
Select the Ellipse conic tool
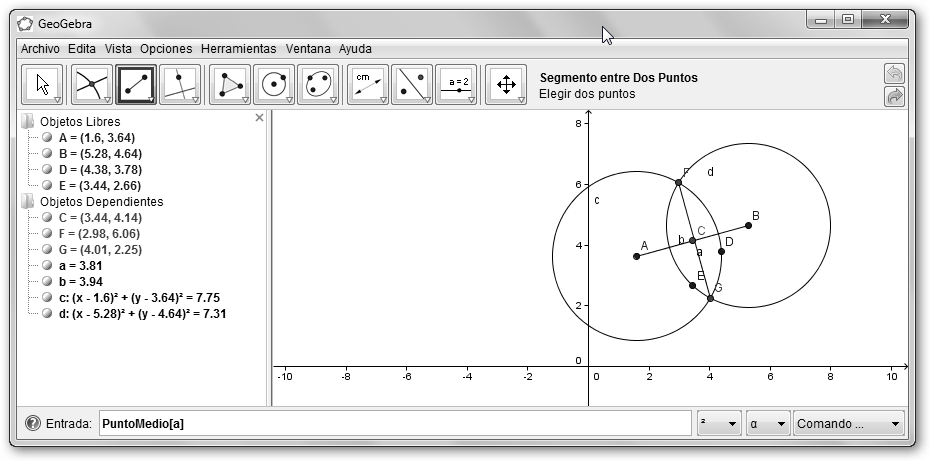(x=318, y=84)
